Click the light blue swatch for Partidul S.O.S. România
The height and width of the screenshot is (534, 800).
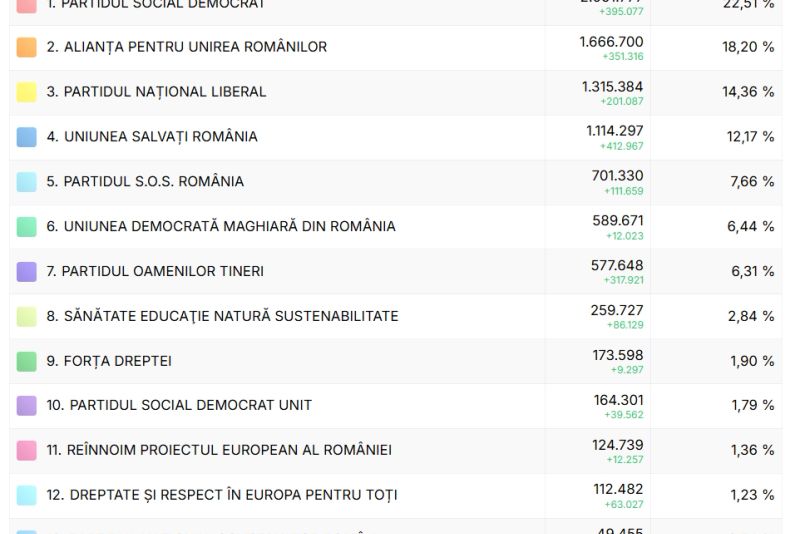point(27,182)
